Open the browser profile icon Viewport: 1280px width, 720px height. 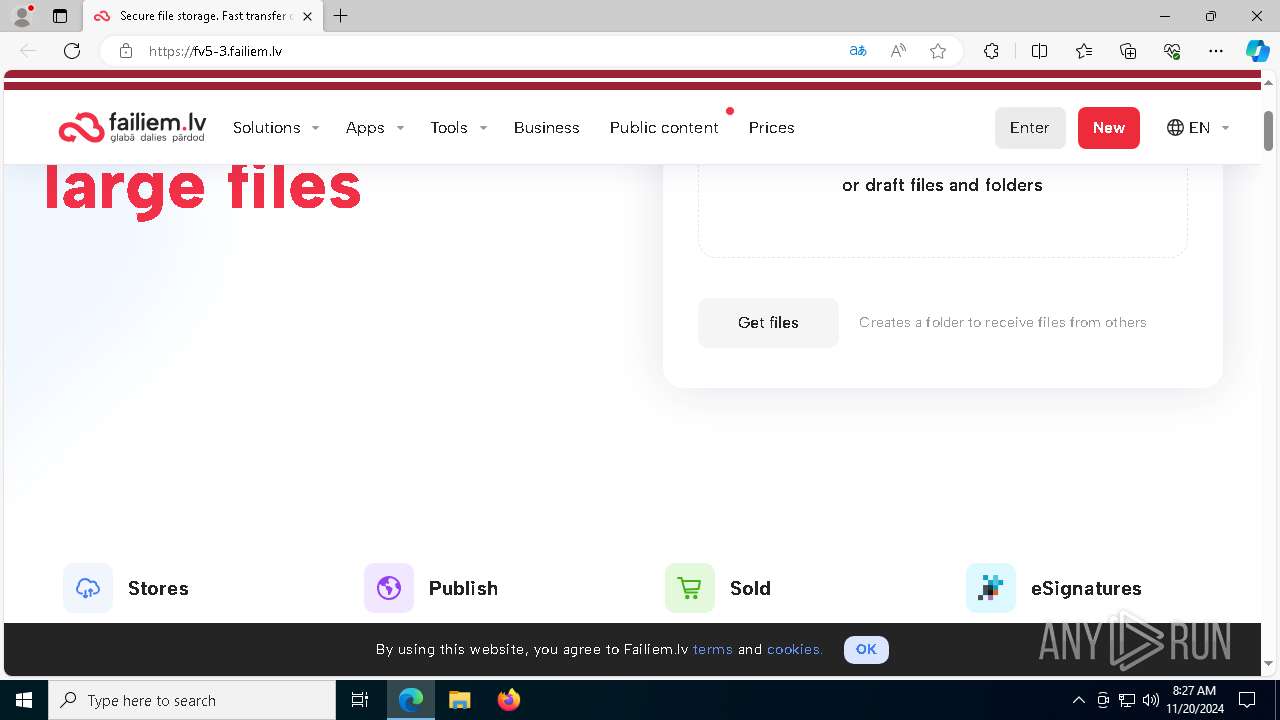pos(22,16)
